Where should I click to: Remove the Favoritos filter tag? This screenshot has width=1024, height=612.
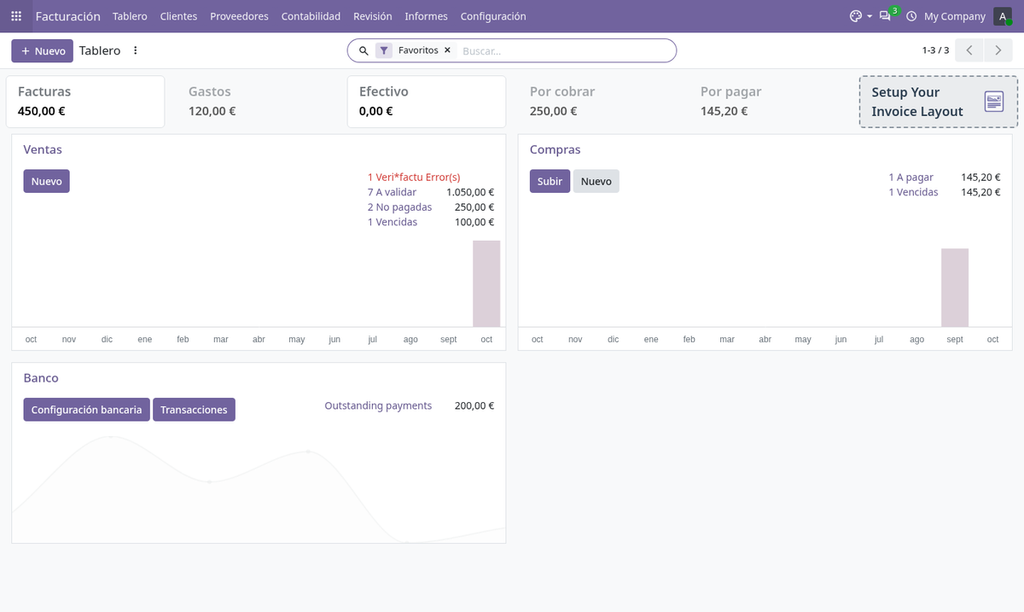tap(447, 50)
